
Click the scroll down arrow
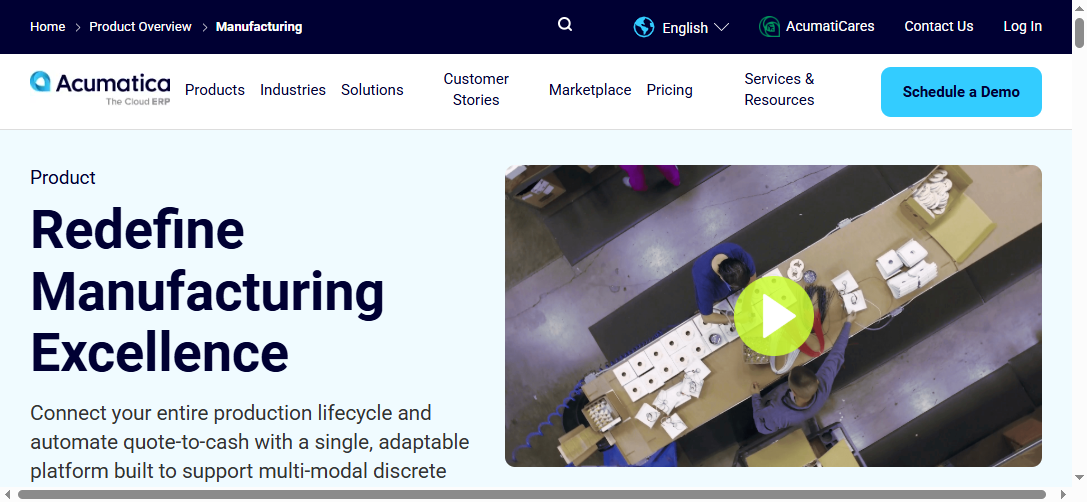pos(1079,478)
